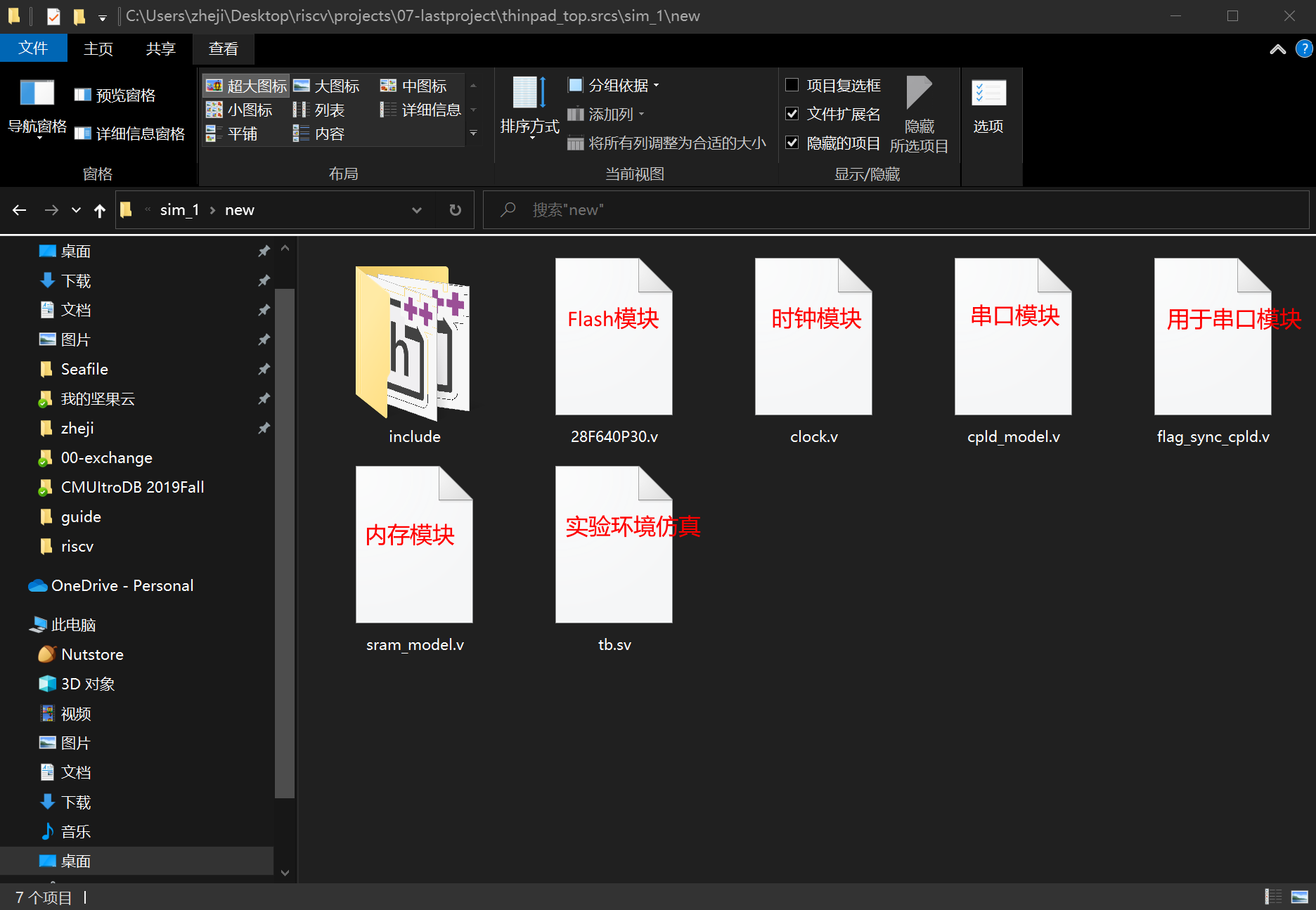
Task: Click the Preview pane (预览窗格) button
Action: pyautogui.click(x=116, y=95)
